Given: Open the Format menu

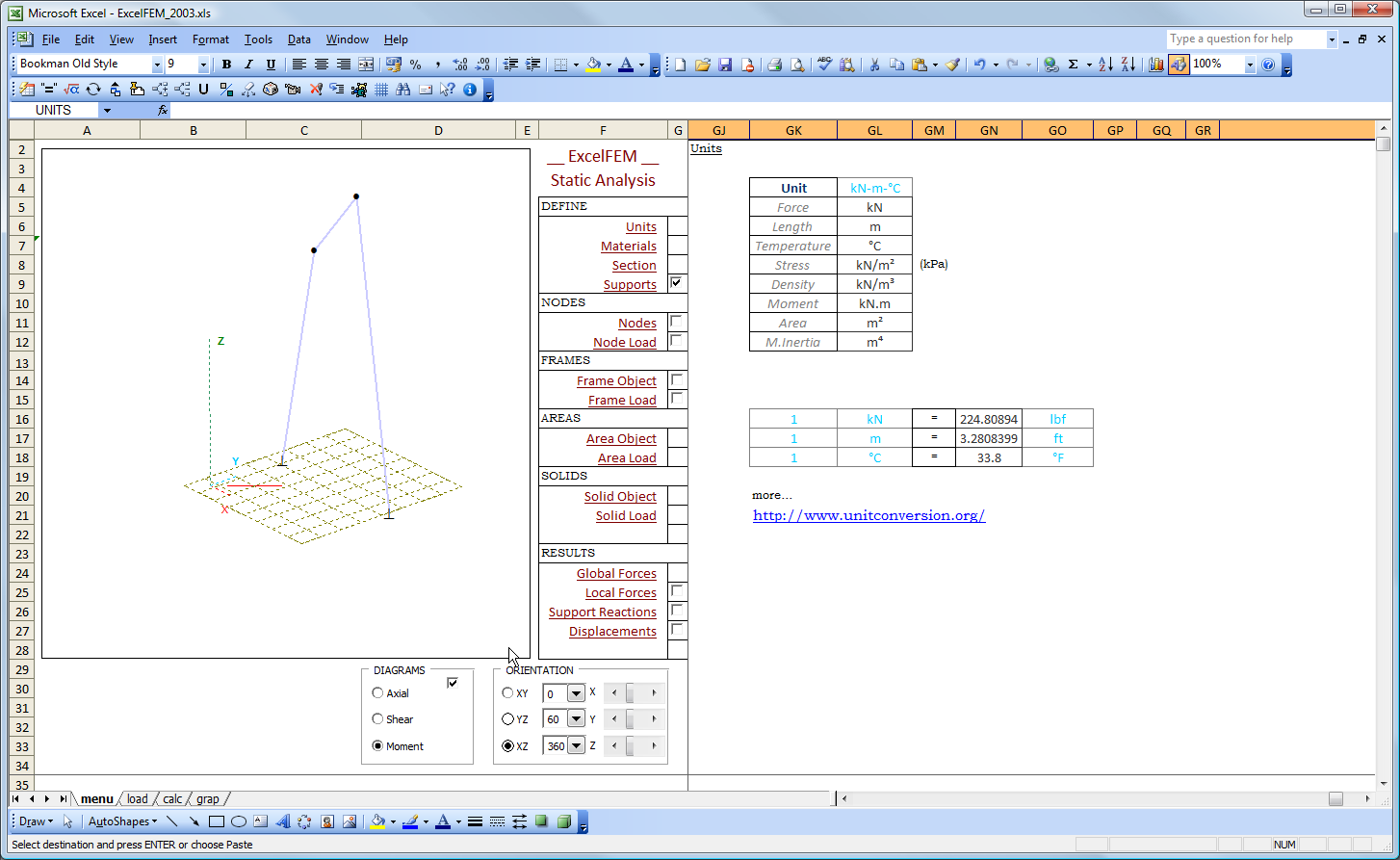Looking at the screenshot, I should (x=211, y=39).
